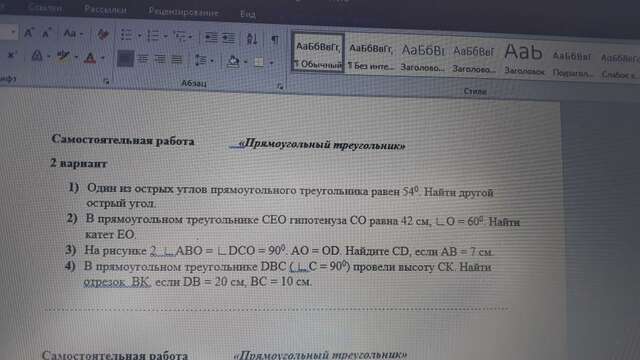
Task: Click the bullet list icon
Action: point(127,35)
